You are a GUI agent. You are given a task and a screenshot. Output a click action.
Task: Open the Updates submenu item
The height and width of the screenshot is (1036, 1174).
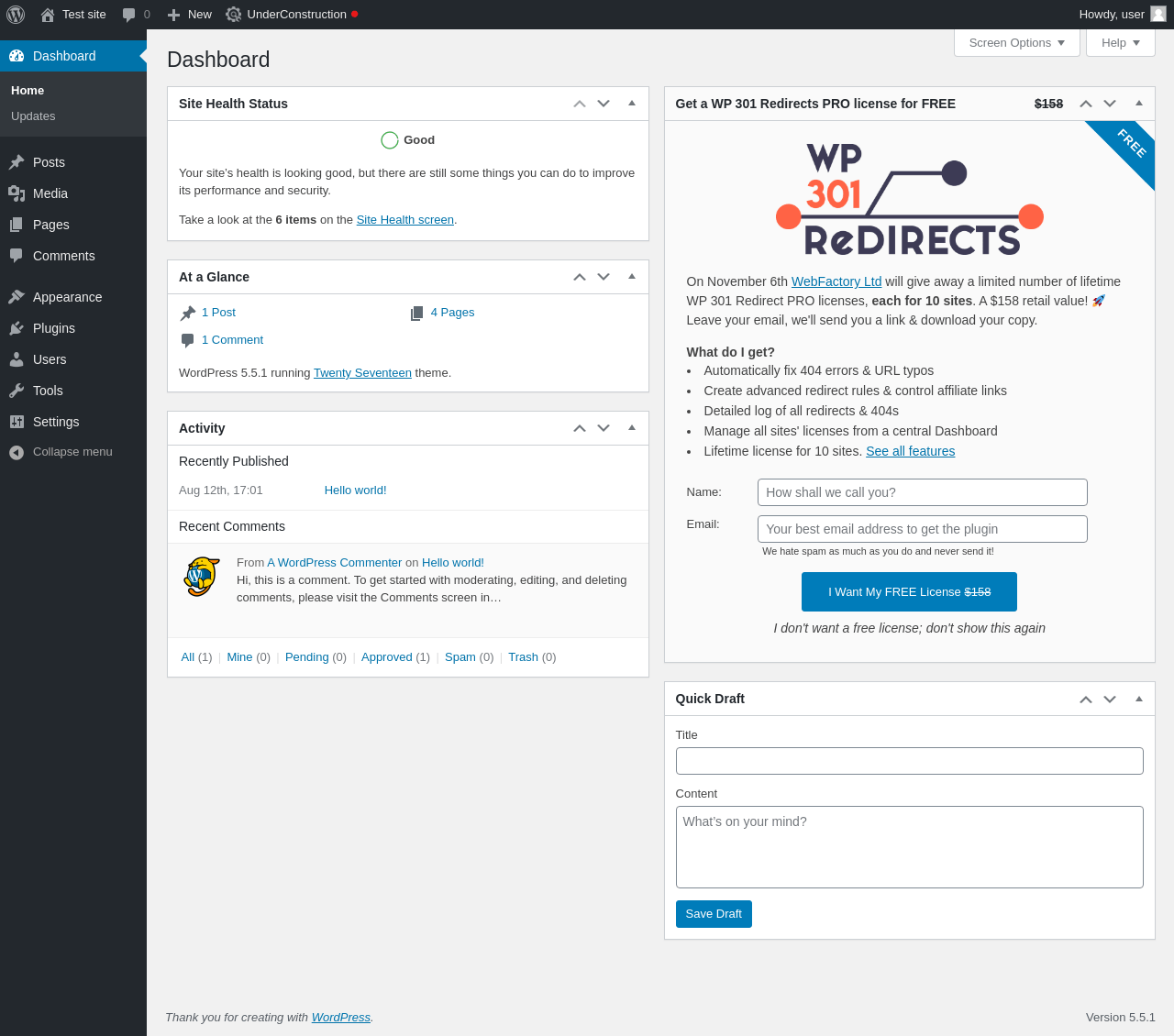(33, 116)
